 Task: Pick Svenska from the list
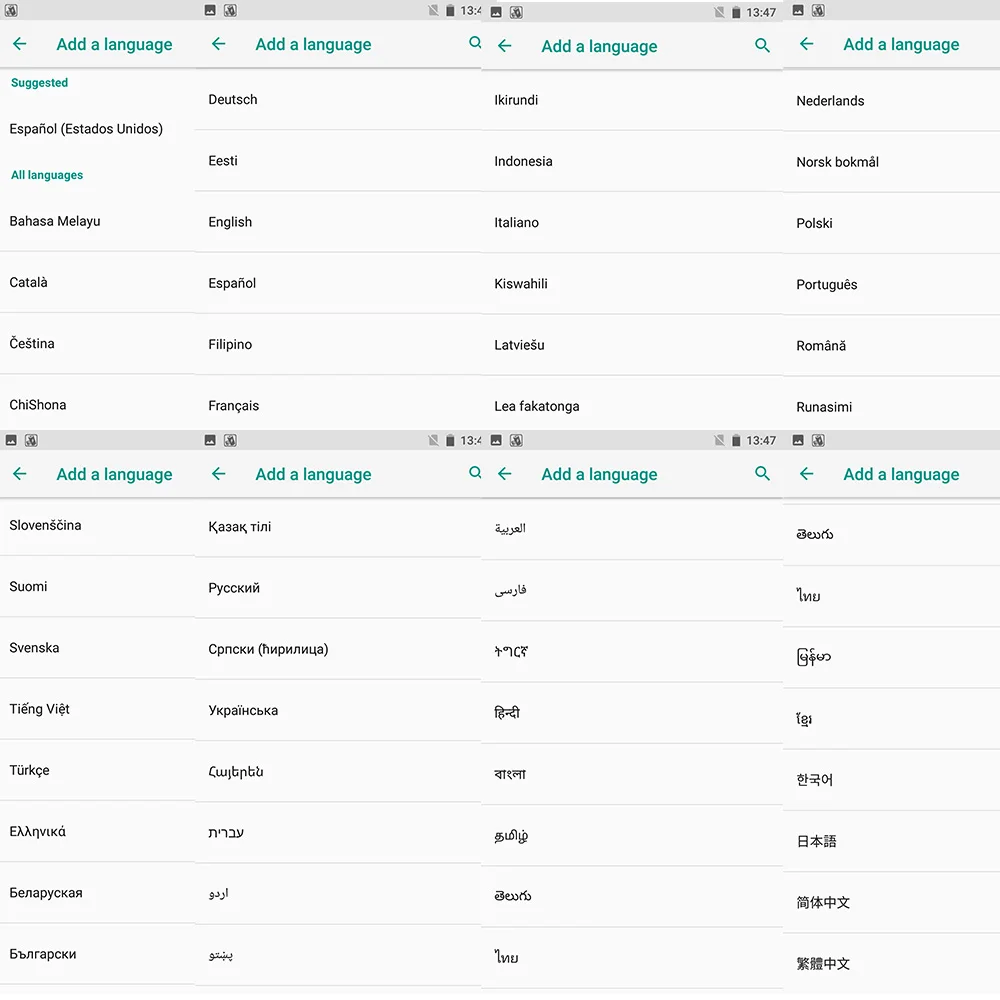coord(97,648)
